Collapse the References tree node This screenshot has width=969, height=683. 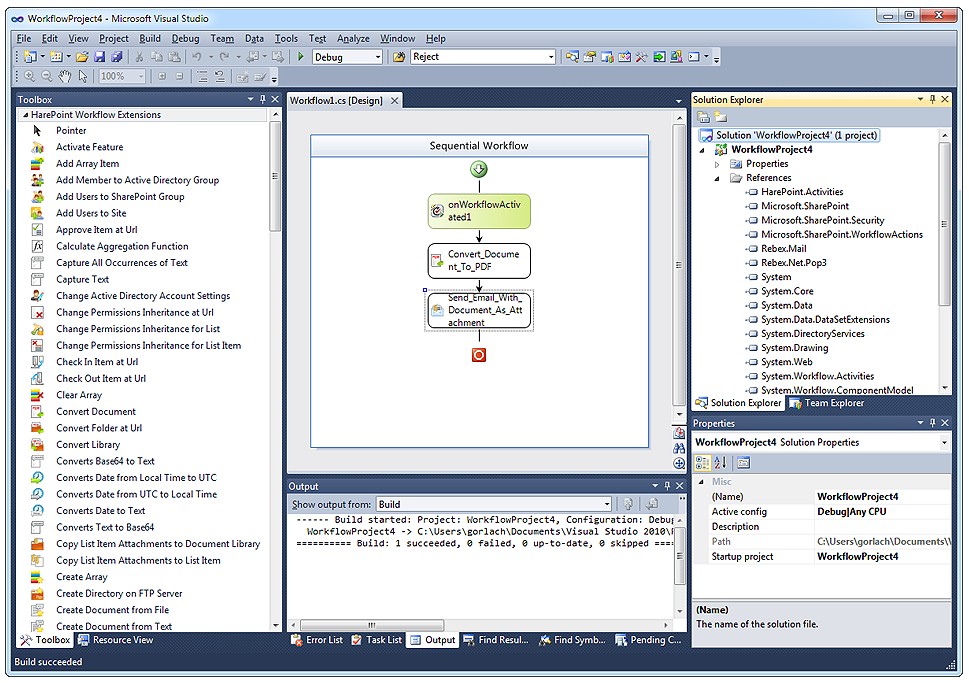click(717, 178)
